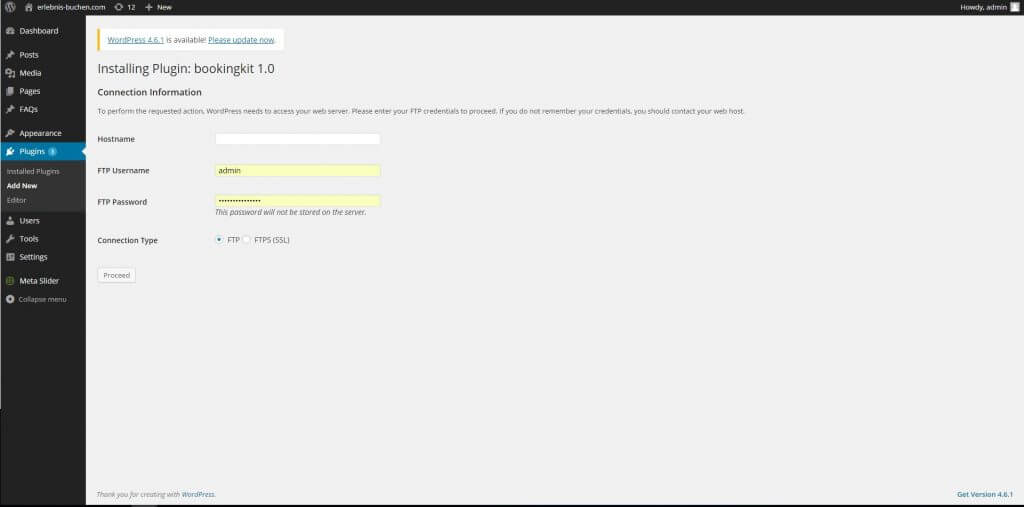Click the Howdy, admin account text
The image size is (1024, 507).
click(984, 7)
